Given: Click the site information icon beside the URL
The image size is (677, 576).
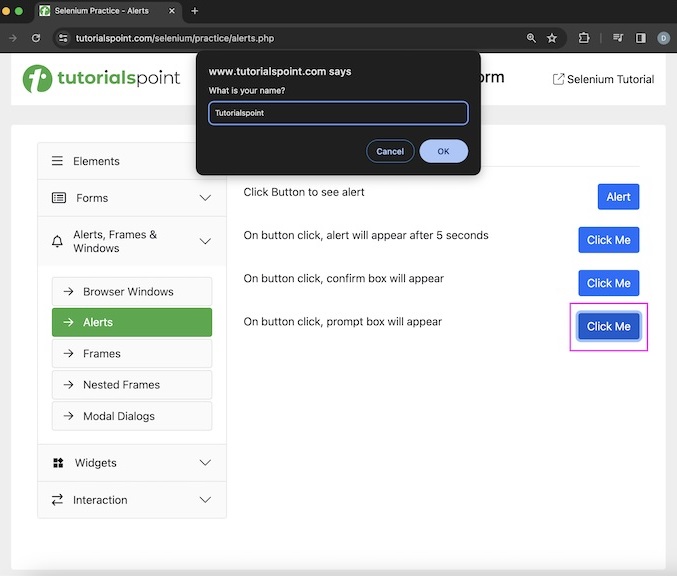Looking at the screenshot, I should [63, 38].
